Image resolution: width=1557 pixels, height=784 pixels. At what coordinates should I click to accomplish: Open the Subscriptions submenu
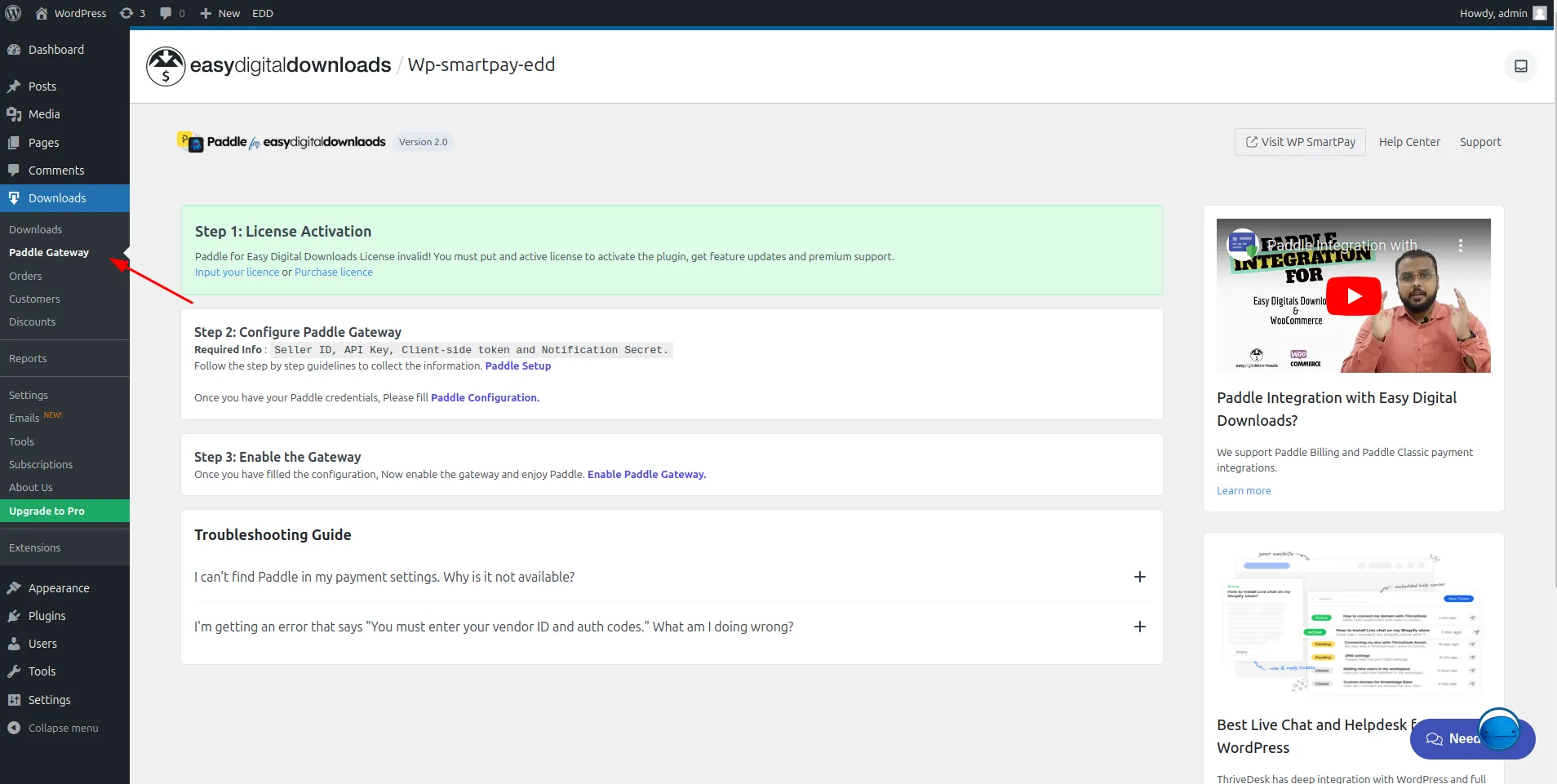(x=41, y=465)
